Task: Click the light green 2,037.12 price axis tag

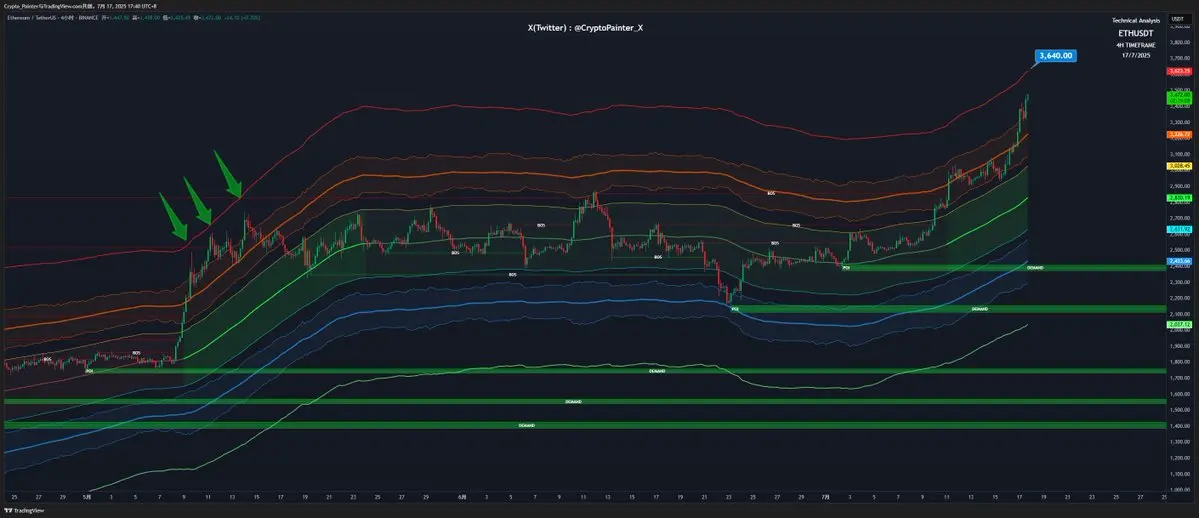Action: (x=1178, y=325)
